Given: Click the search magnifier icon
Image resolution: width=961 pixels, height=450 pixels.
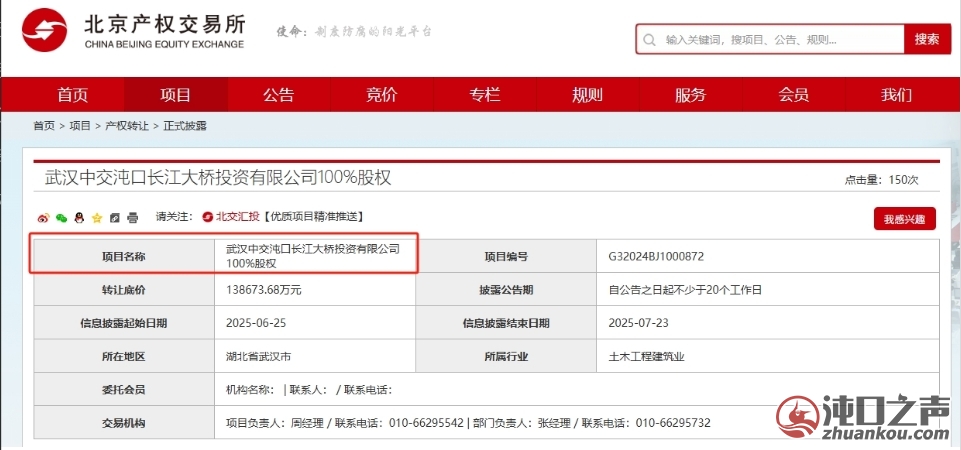Looking at the screenshot, I should (649, 40).
